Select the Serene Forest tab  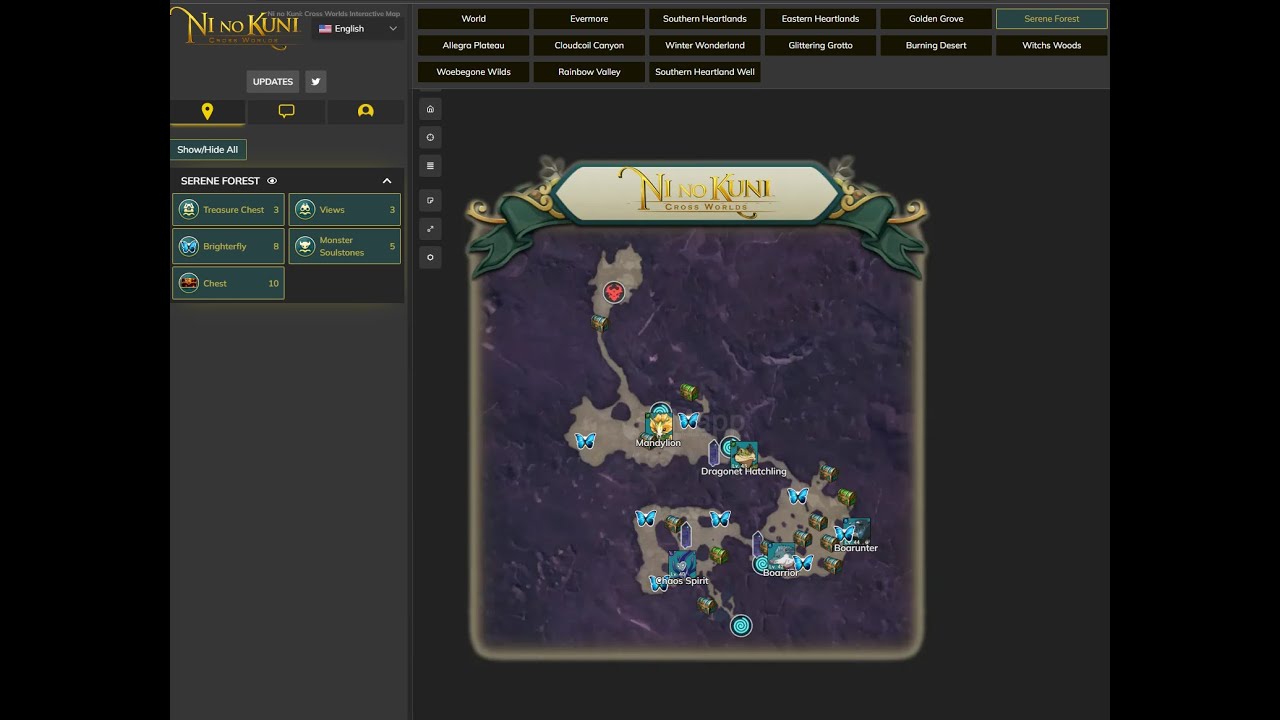(x=1052, y=19)
